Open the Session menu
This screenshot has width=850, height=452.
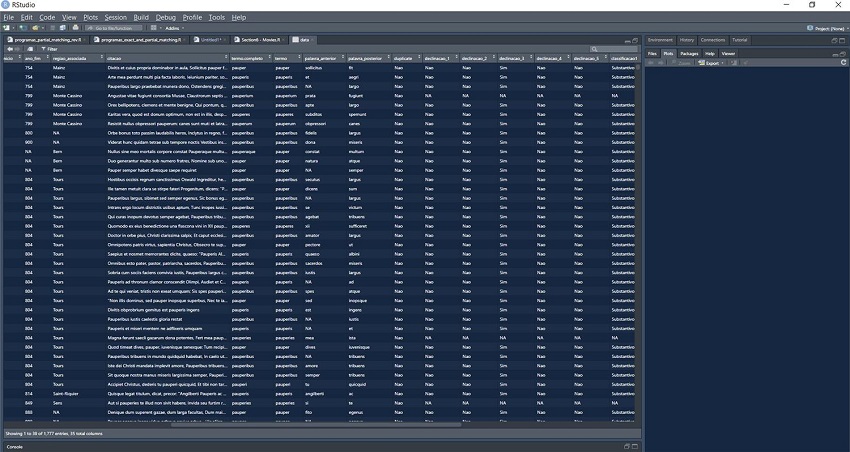[115, 17]
